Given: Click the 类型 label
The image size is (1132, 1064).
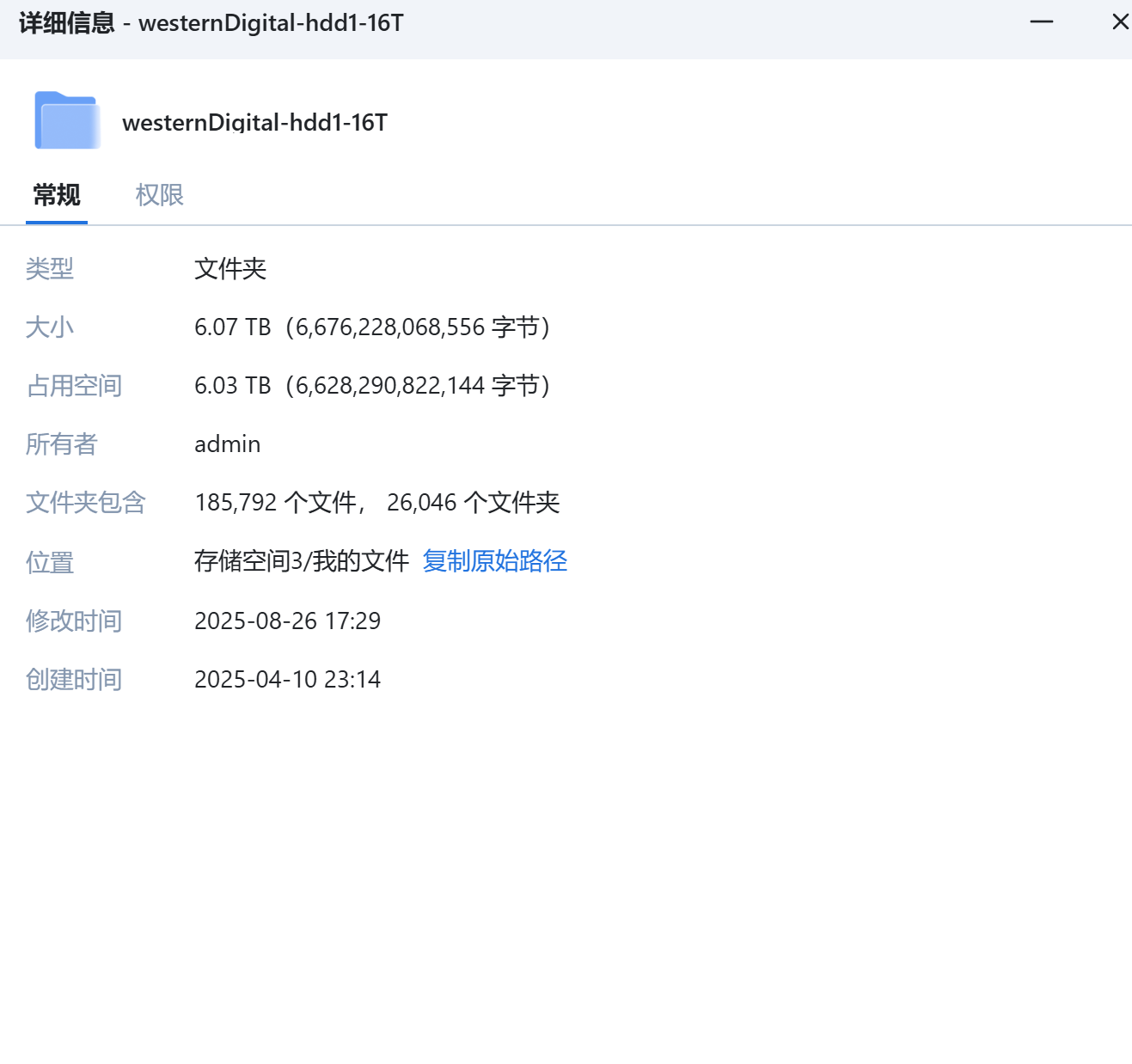Looking at the screenshot, I should coord(50,269).
